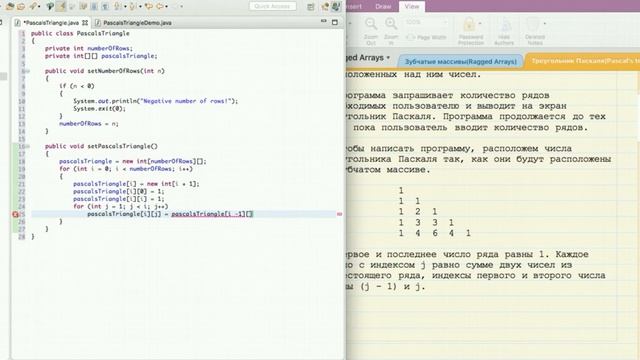The image size is (640, 360).
Task: Close the PascalsTriangle.java editor tab
Action: [84, 23]
